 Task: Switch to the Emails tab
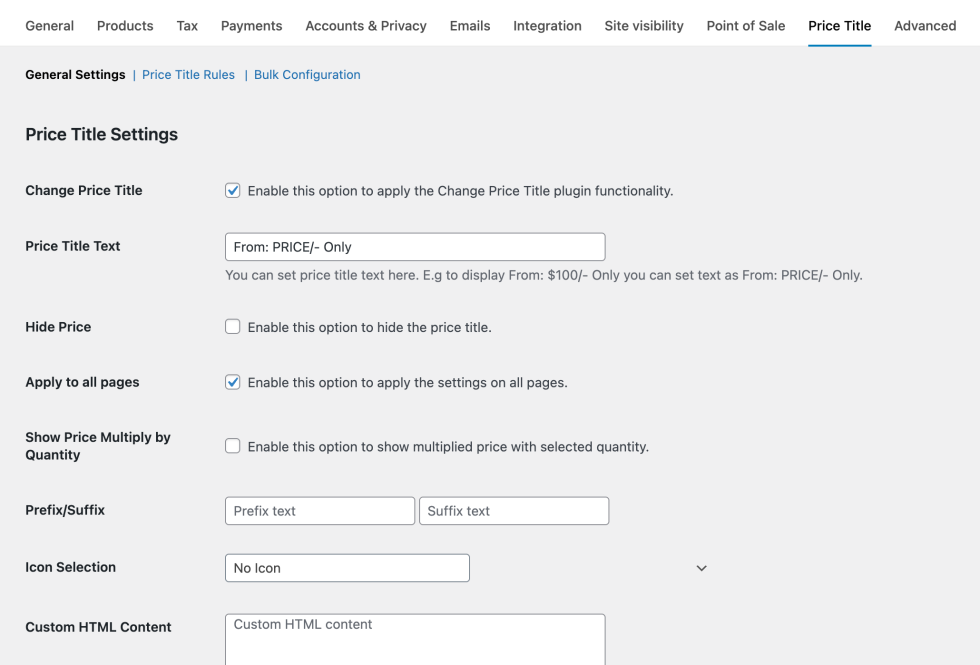point(470,25)
